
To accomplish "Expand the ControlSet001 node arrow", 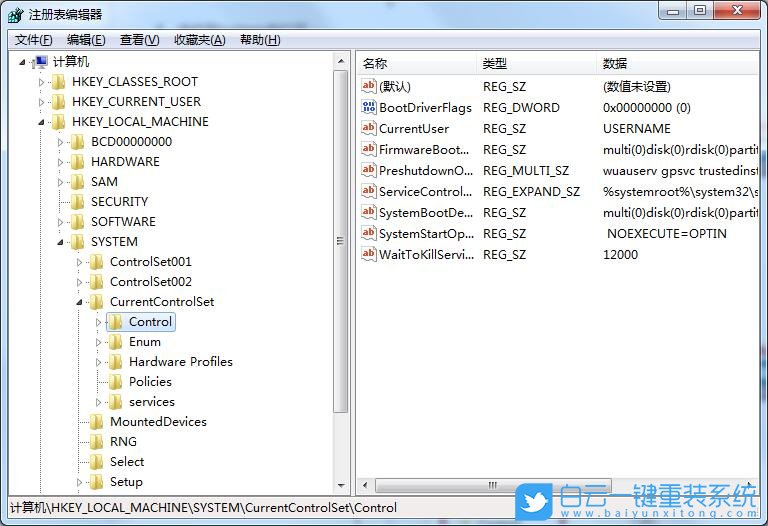I will pyautogui.click(x=79, y=263).
